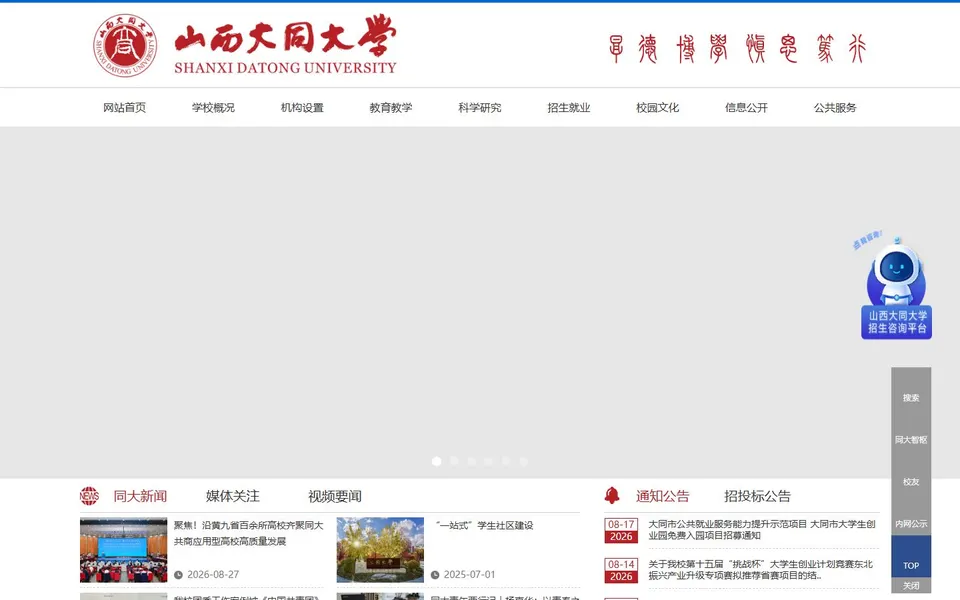This screenshot has width=960, height=600.
Task: Open the autumn tree campus thumbnail
Action: (x=380, y=550)
